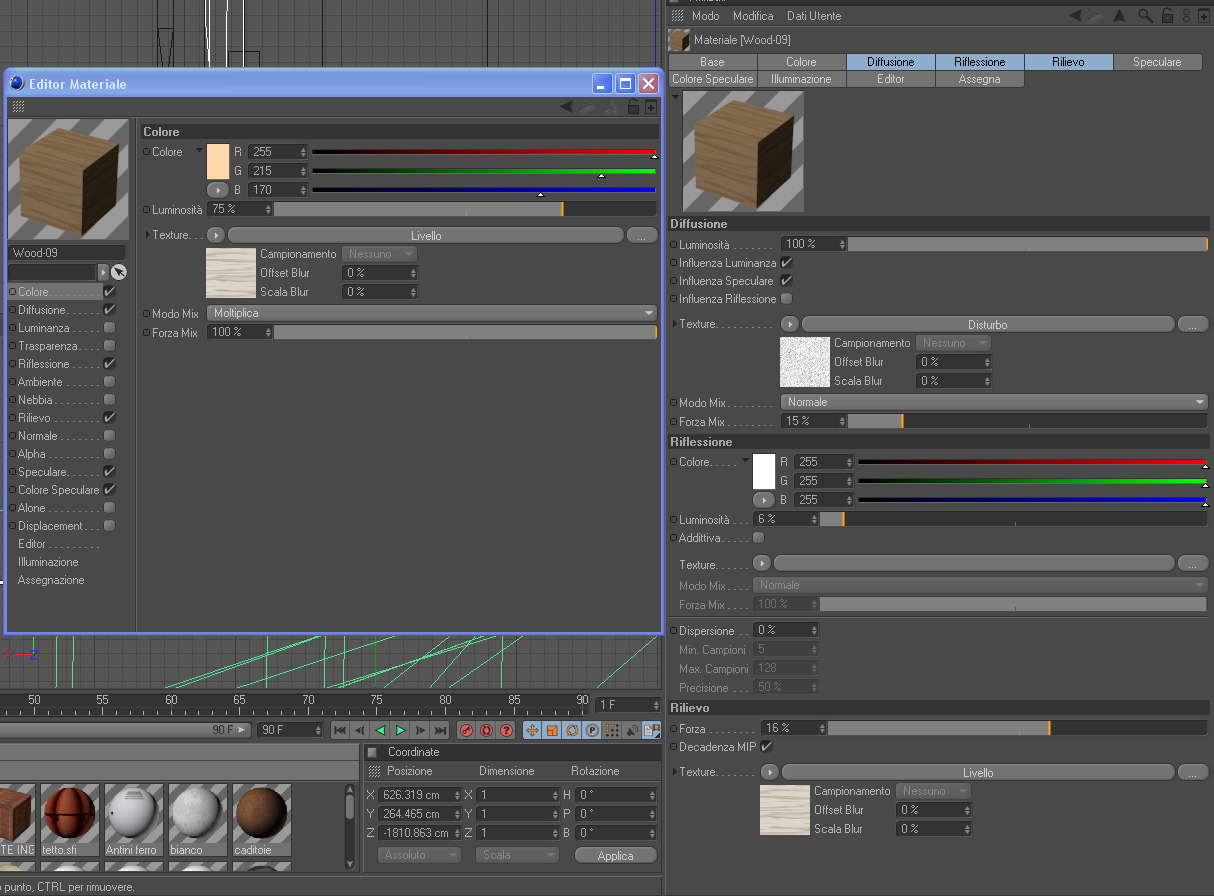Open the Assoluto coordinate mode dropdown
The image size is (1214, 896).
point(419,855)
